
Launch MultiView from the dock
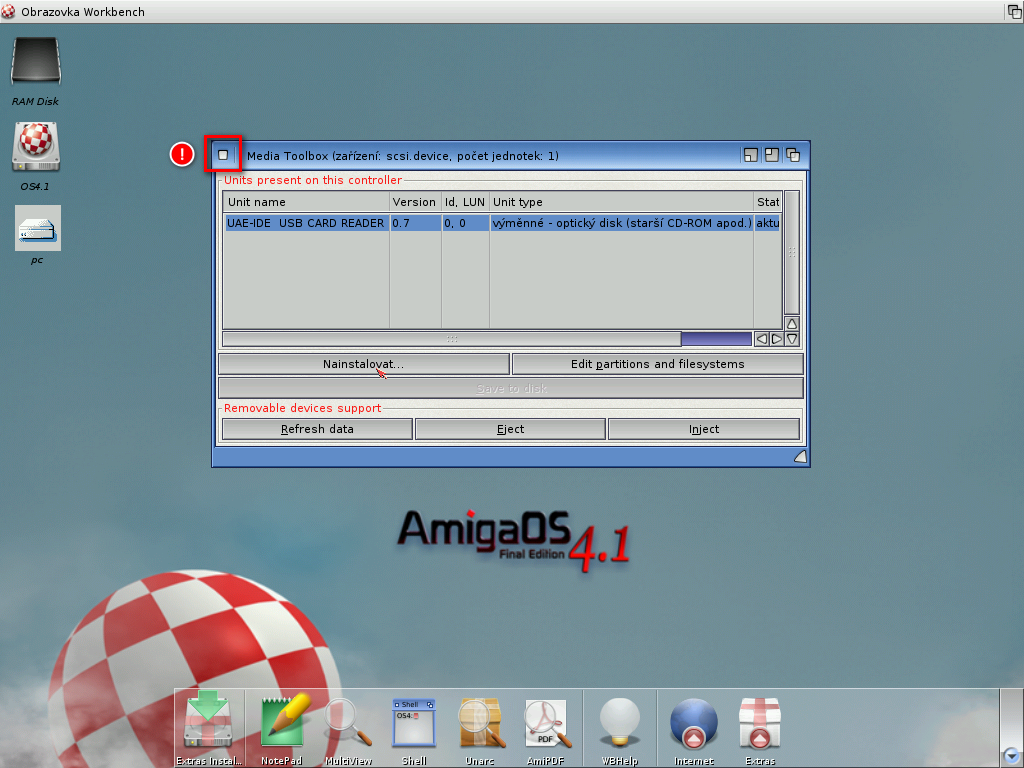(x=348, y=722)
